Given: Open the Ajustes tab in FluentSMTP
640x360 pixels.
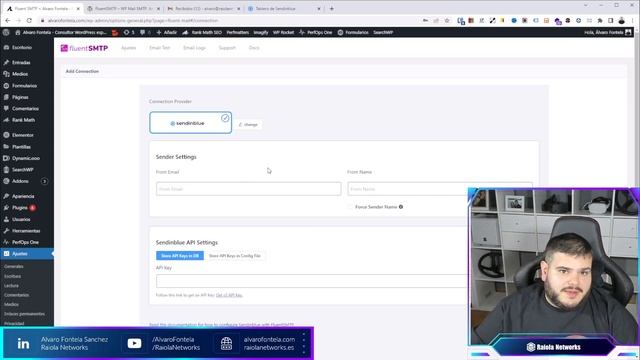Looking at the screenshot, I should 129,48.
